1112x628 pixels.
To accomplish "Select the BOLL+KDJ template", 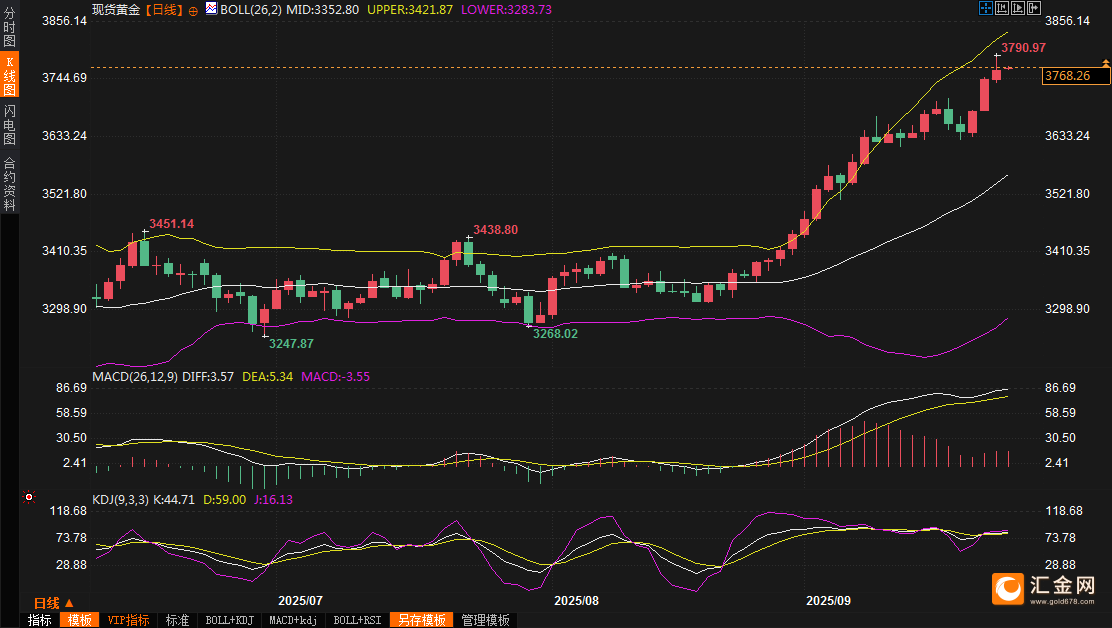I will [230, 620].
